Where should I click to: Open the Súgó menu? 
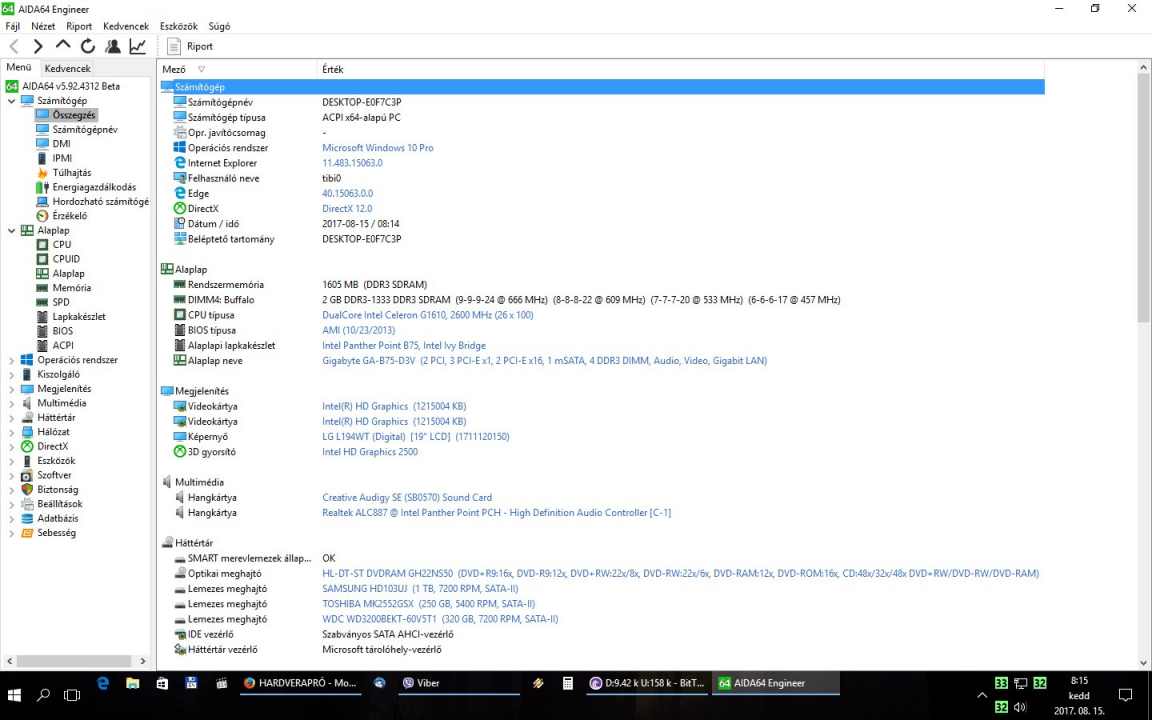(219, 26)
